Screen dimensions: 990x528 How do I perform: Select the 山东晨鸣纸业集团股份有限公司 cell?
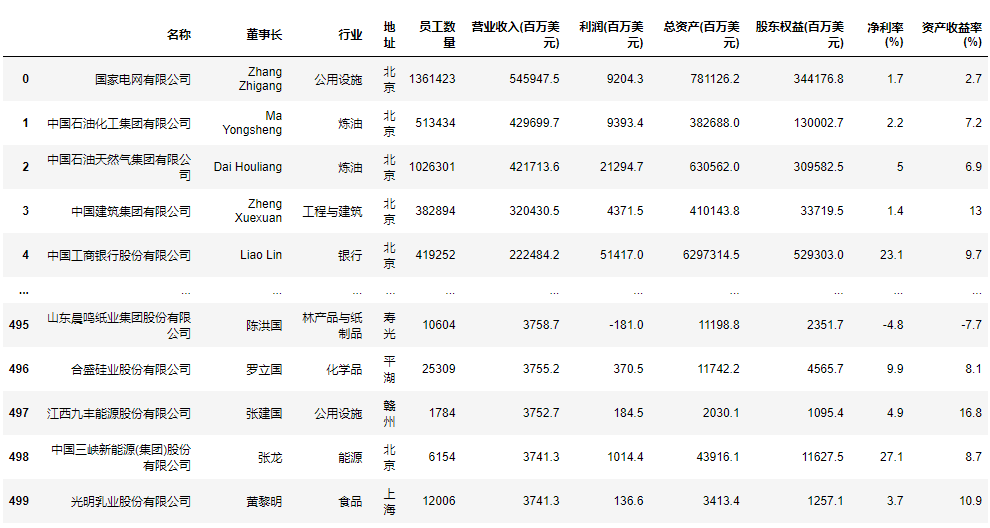pyautogui.click(x=119, y=325)
